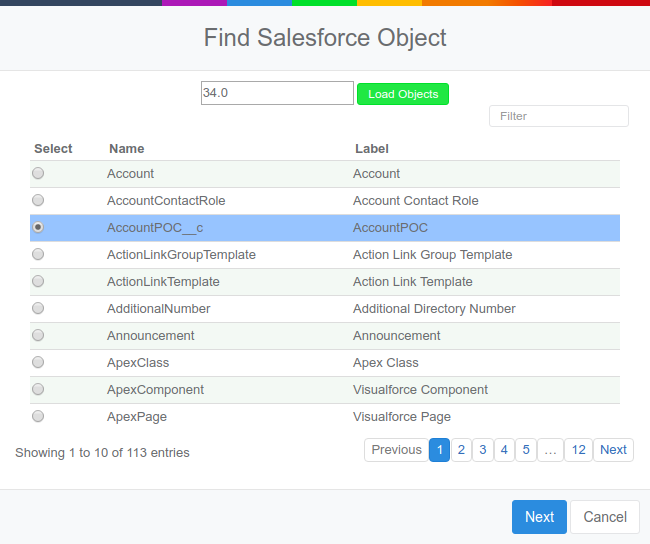650x544 pixels.
Task: Click 'Action Link Group Template' label cell
Action: coord(433,255)
